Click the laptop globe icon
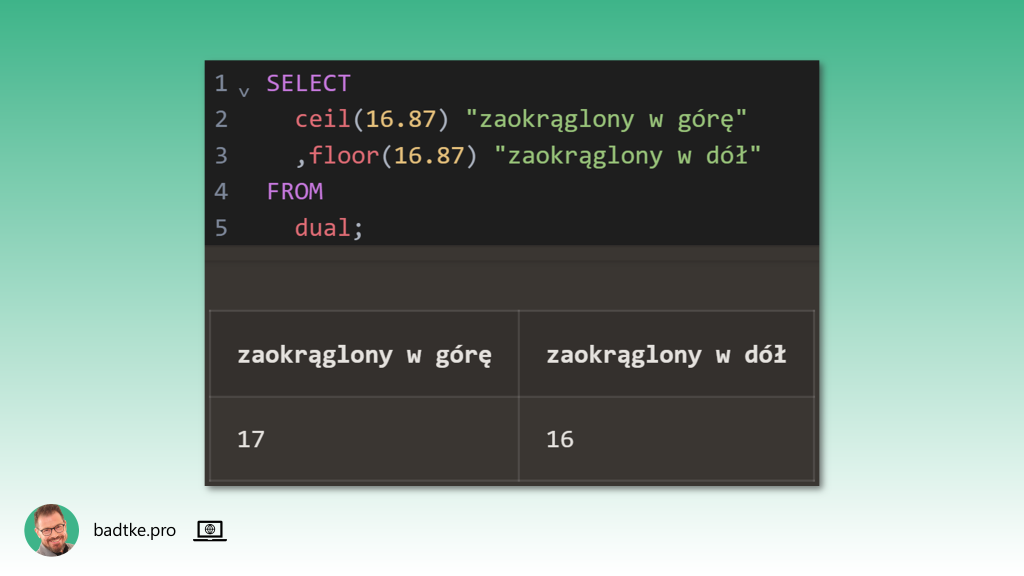Screen dimensions: 1024x576 pos(209,530)
